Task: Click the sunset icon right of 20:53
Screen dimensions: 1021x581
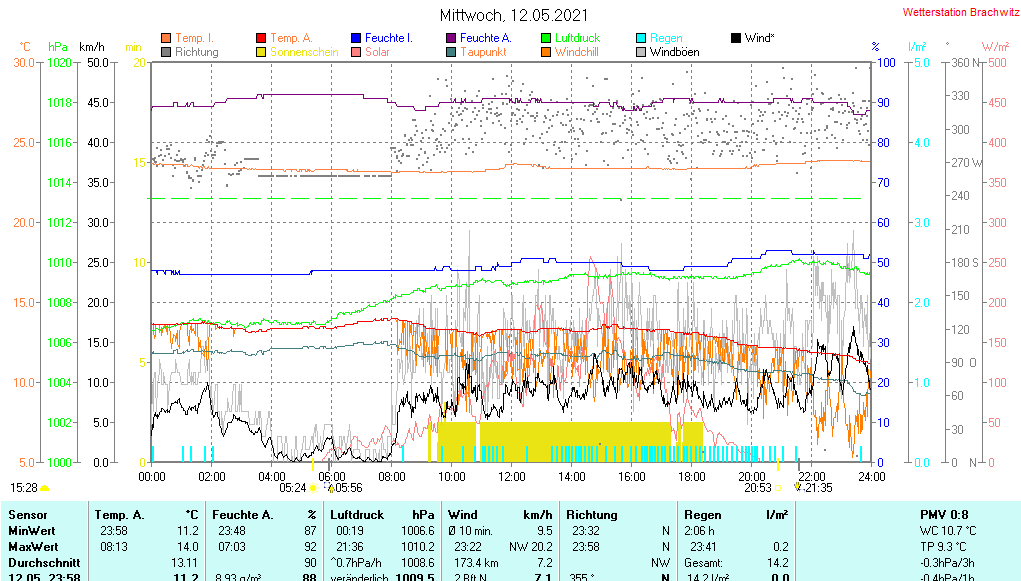Action: pos(779,488)
